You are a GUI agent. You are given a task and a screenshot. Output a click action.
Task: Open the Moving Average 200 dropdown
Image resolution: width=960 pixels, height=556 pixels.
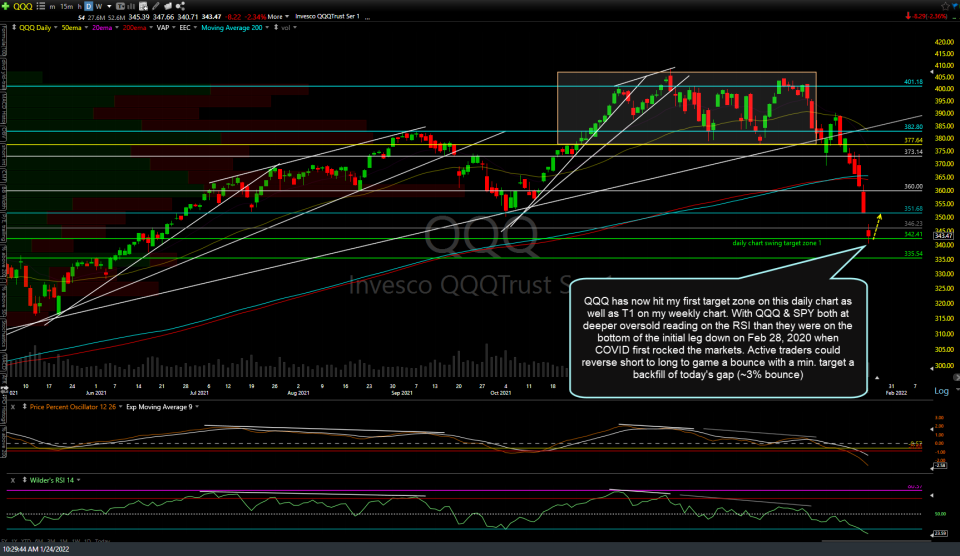(x=267, y=28)
